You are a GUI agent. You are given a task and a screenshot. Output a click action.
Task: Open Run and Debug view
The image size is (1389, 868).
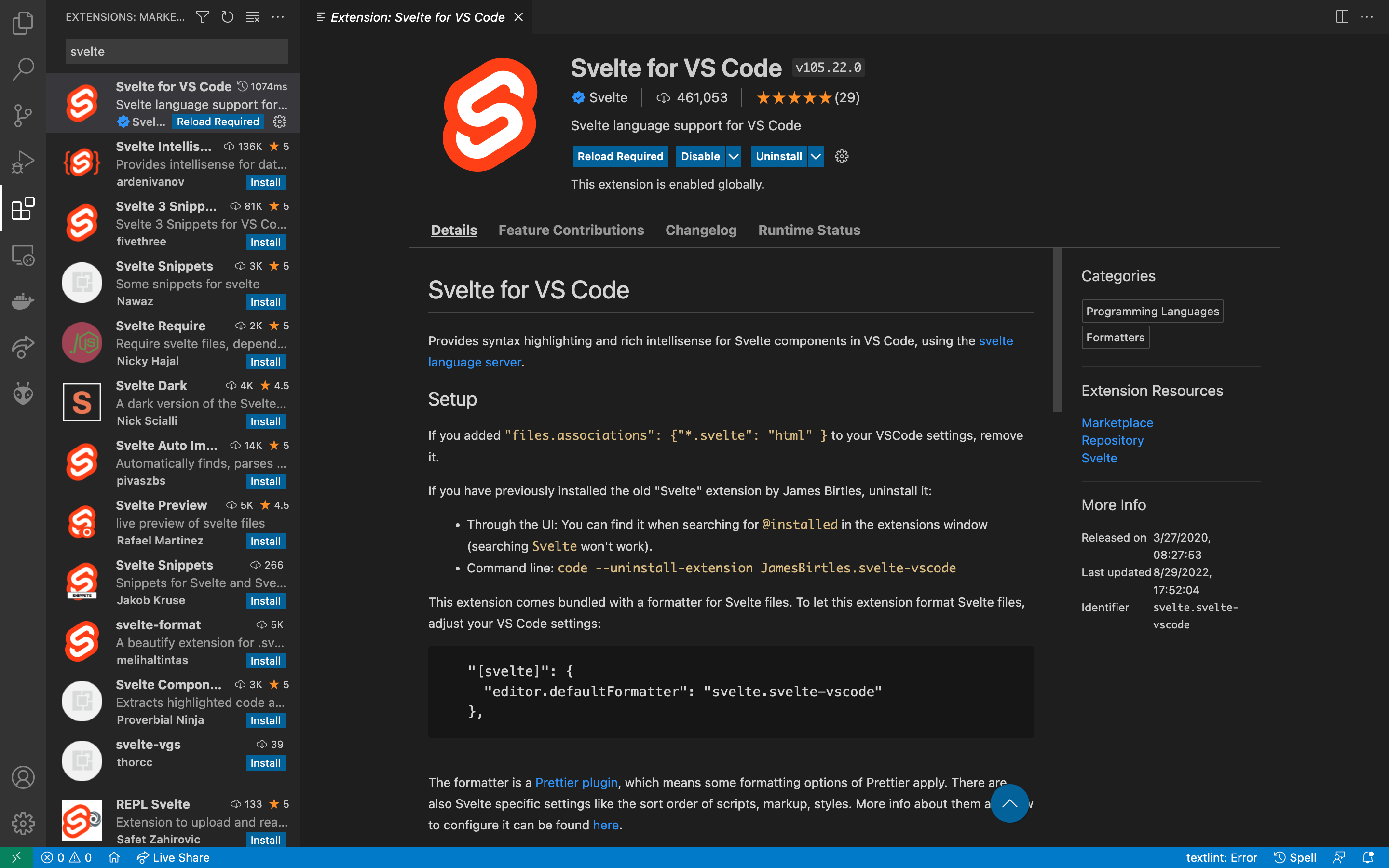point(23,162)
